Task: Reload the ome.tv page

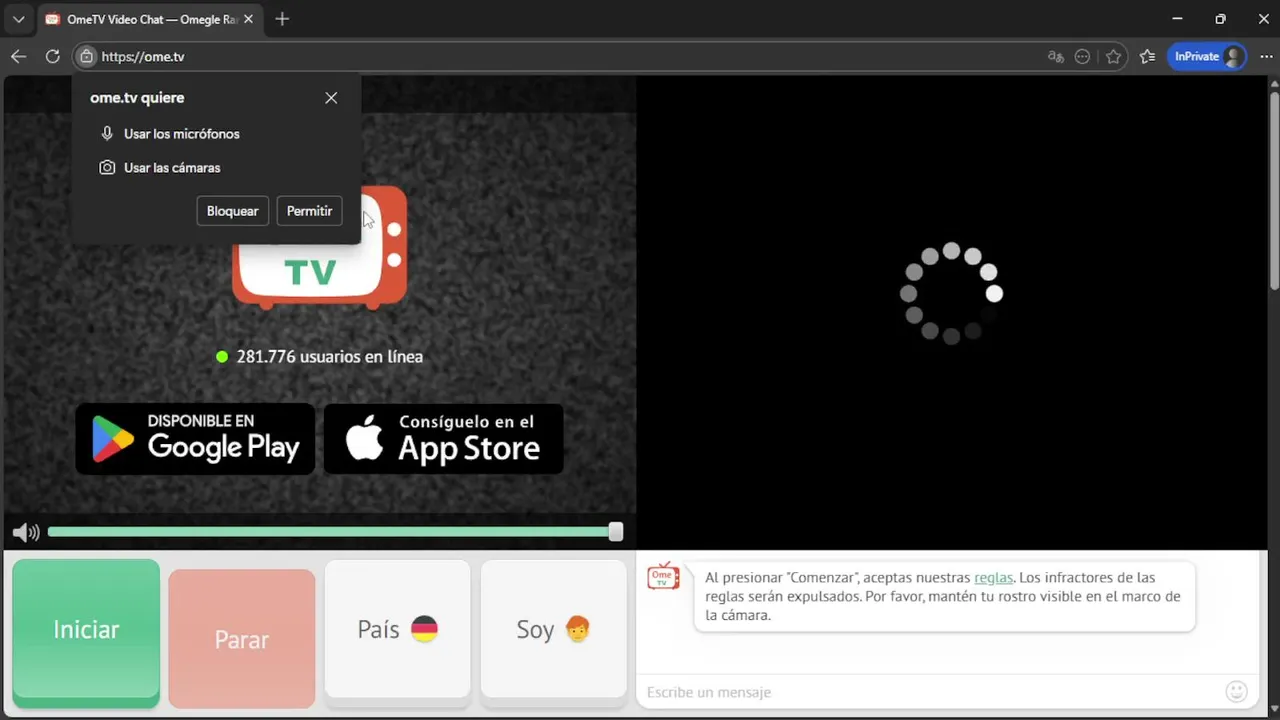Action: click(x=53, y=57)
